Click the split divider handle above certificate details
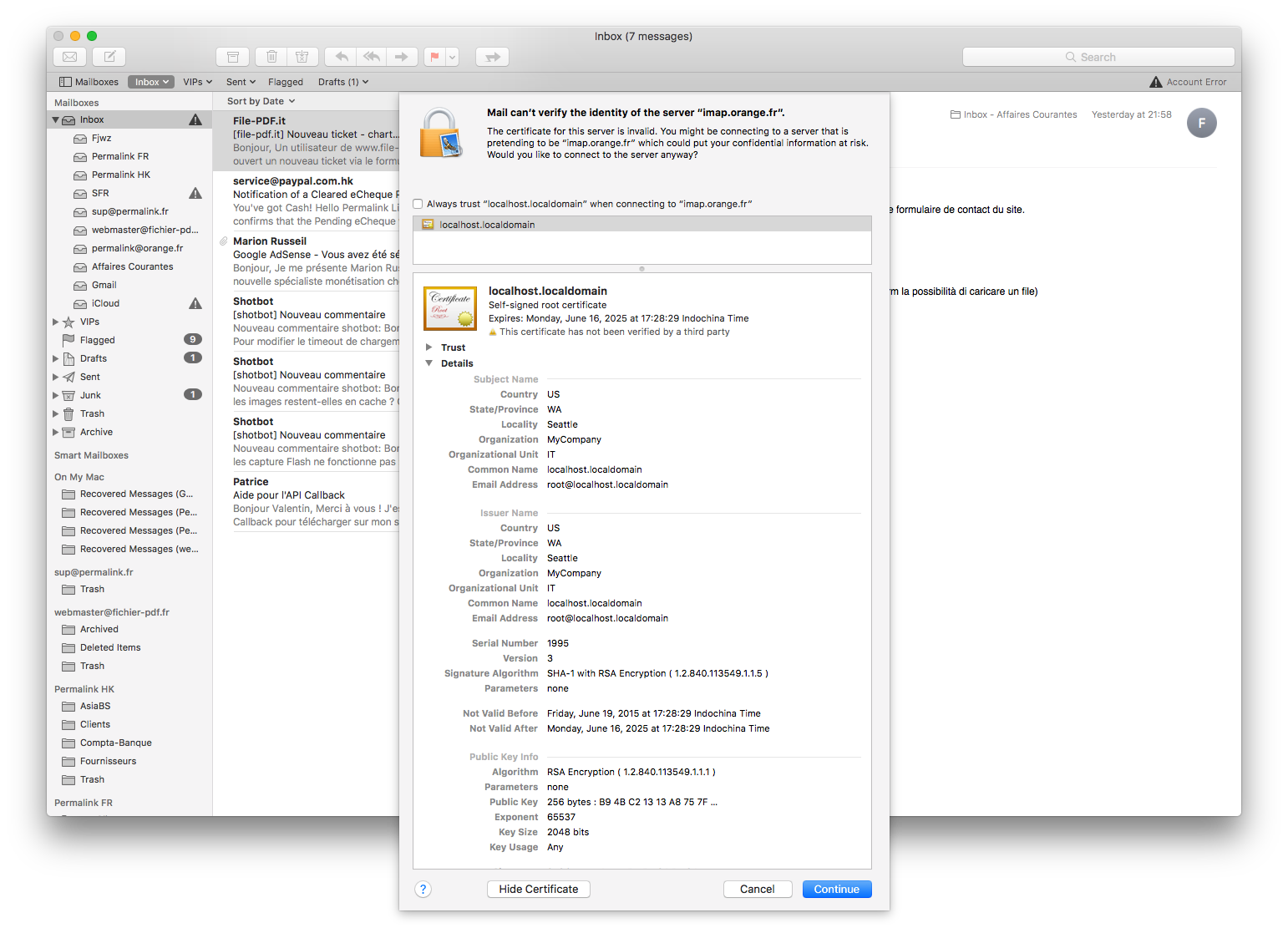Viewport: 1288px width, 928px height. click(642, 269)
